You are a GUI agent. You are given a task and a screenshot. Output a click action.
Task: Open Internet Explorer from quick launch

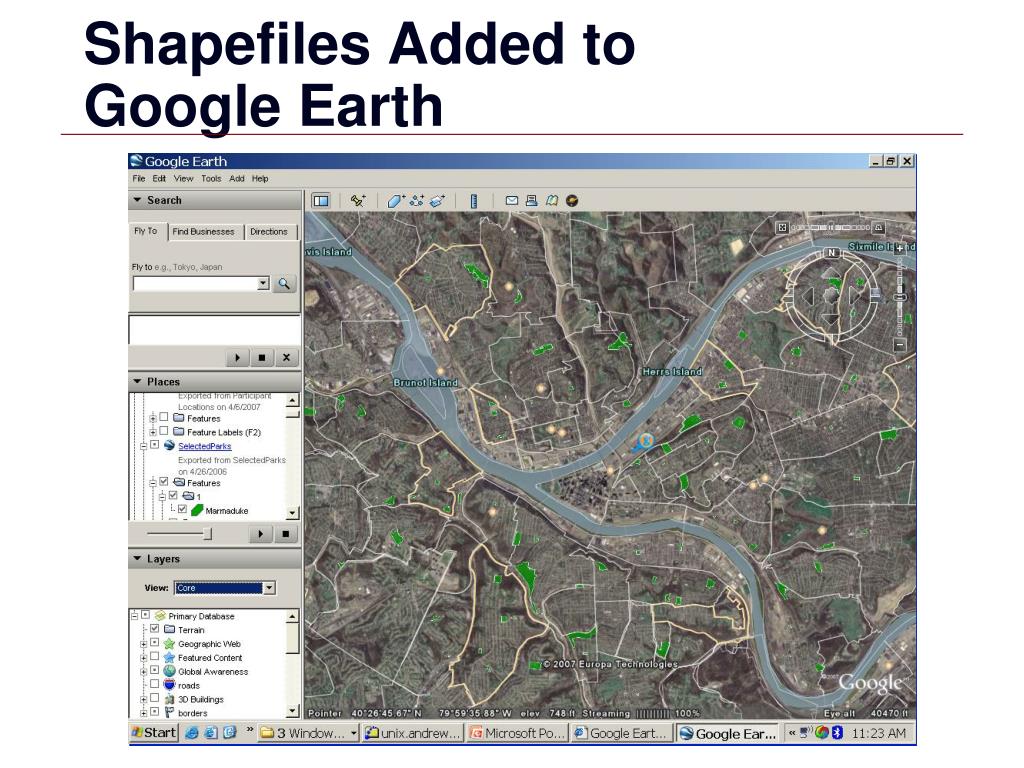point(191,733)
